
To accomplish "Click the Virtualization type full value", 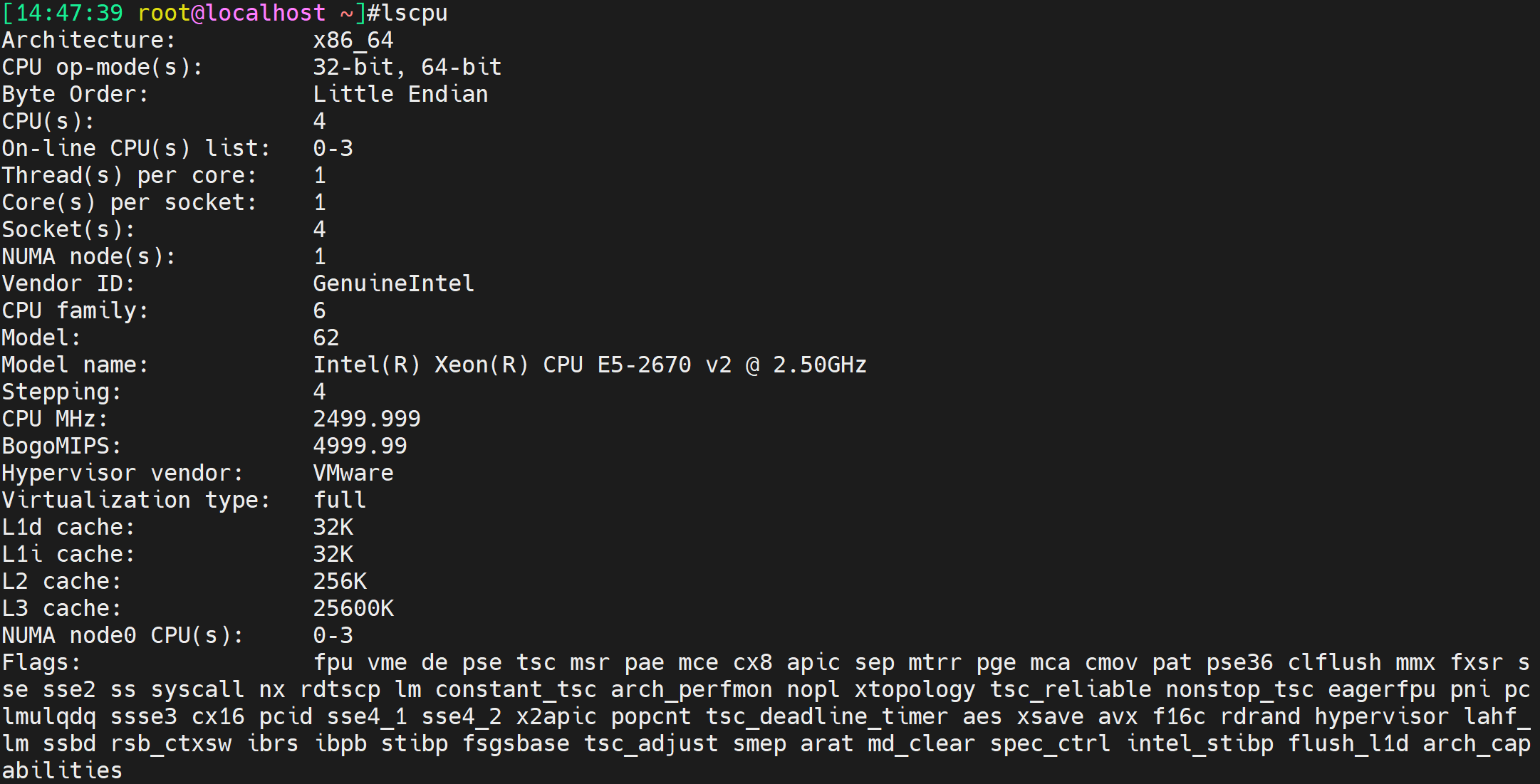I will point(340,501).
